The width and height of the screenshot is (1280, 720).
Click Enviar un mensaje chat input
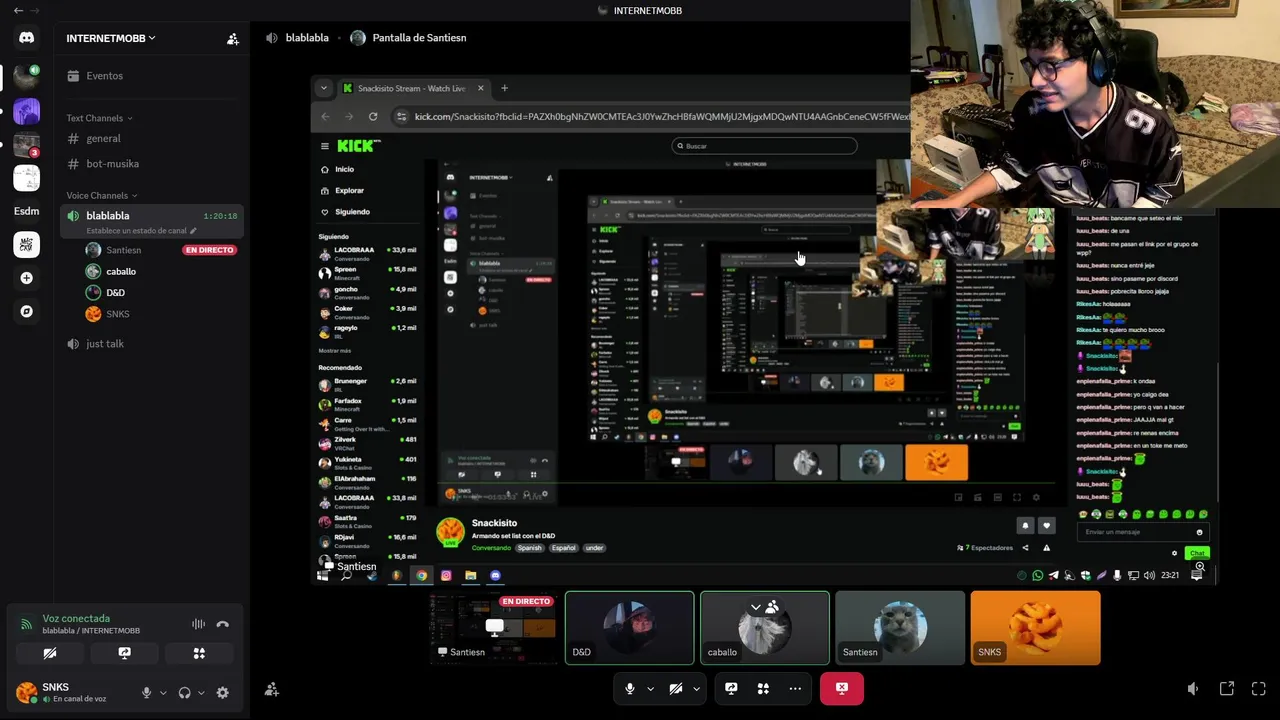point(1141,532)
